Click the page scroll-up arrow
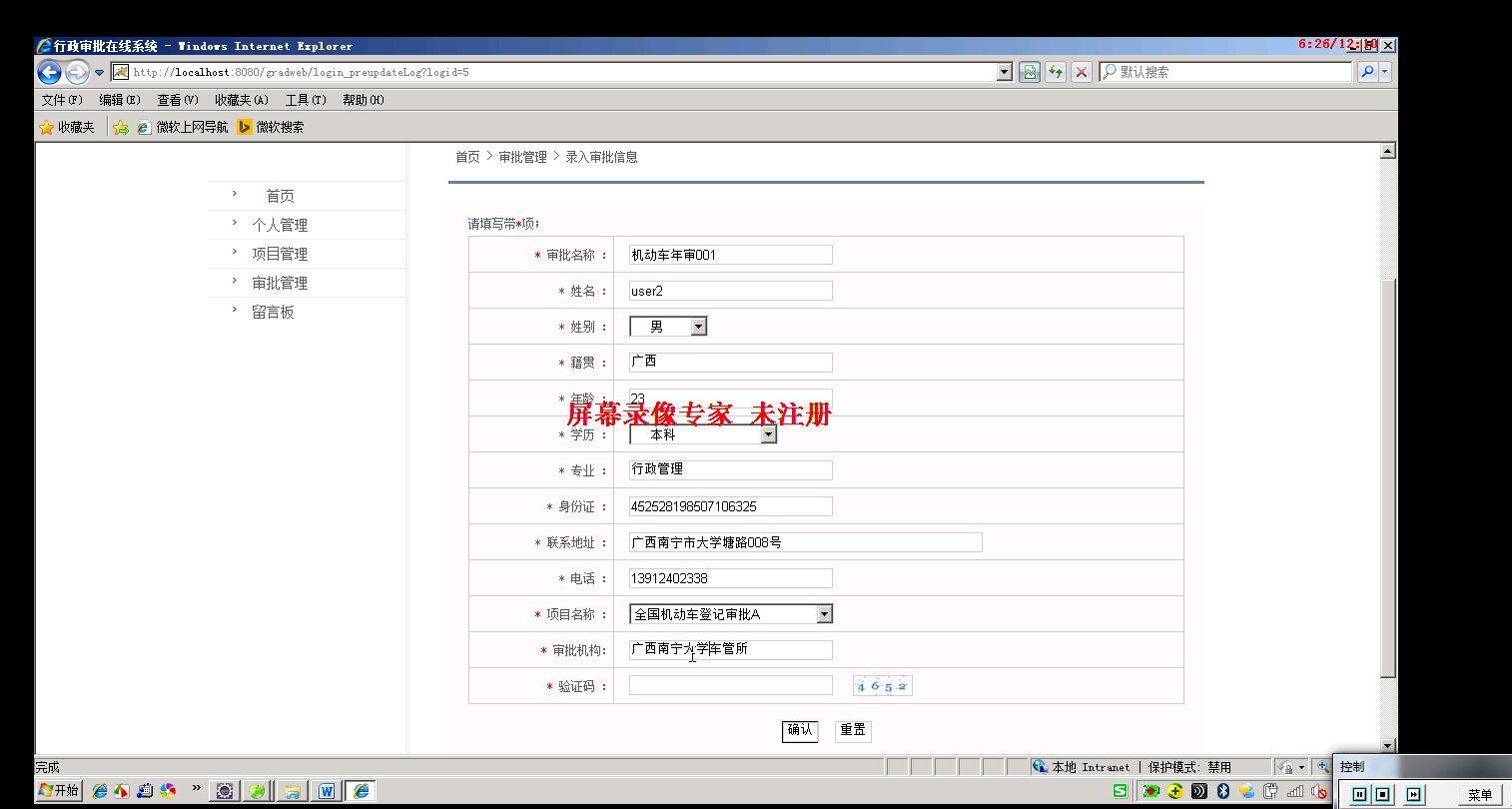The width and height of the screenshot is (1512, 809). (1387, 151)
